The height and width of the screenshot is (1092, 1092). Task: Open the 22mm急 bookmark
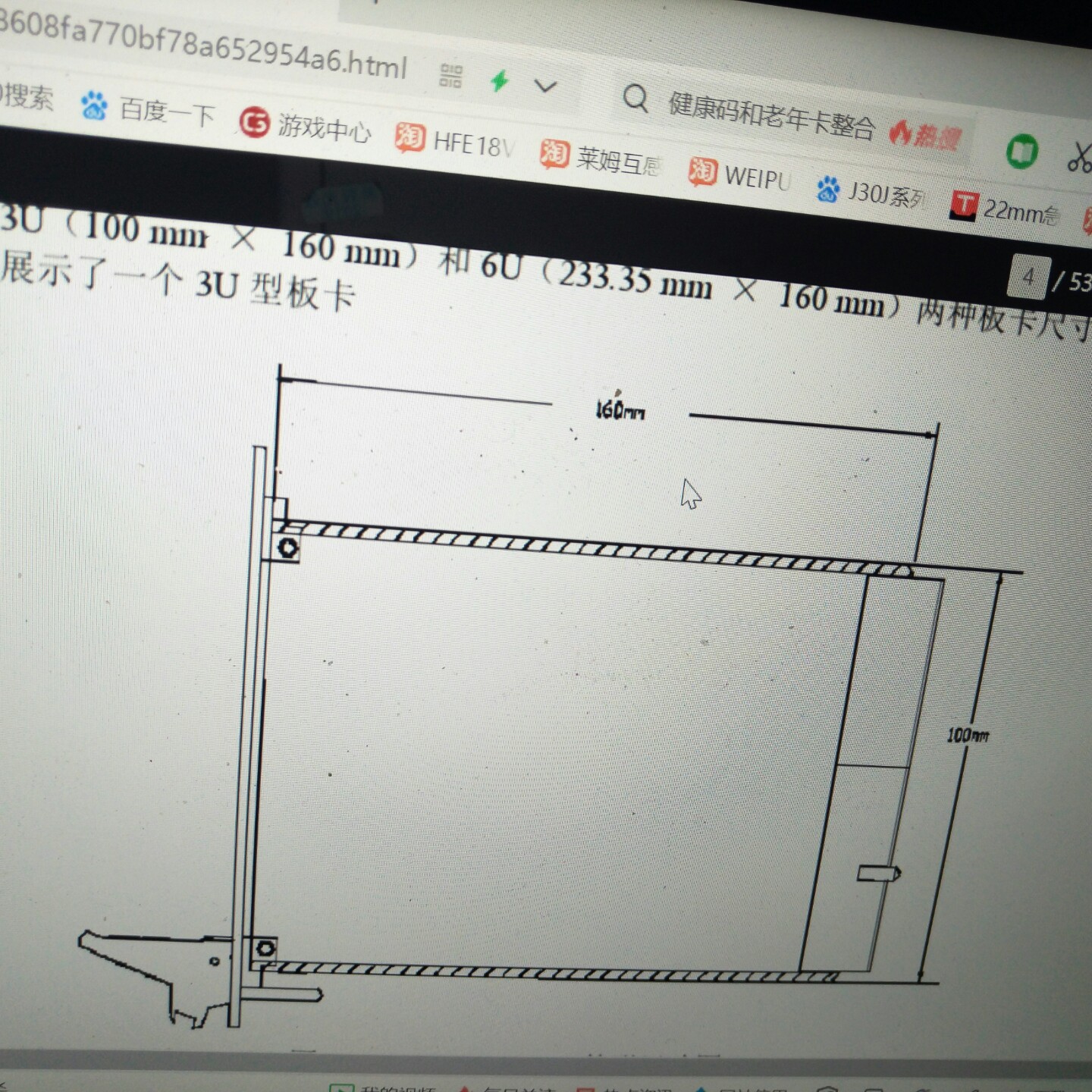click(x=1006, y=209)
